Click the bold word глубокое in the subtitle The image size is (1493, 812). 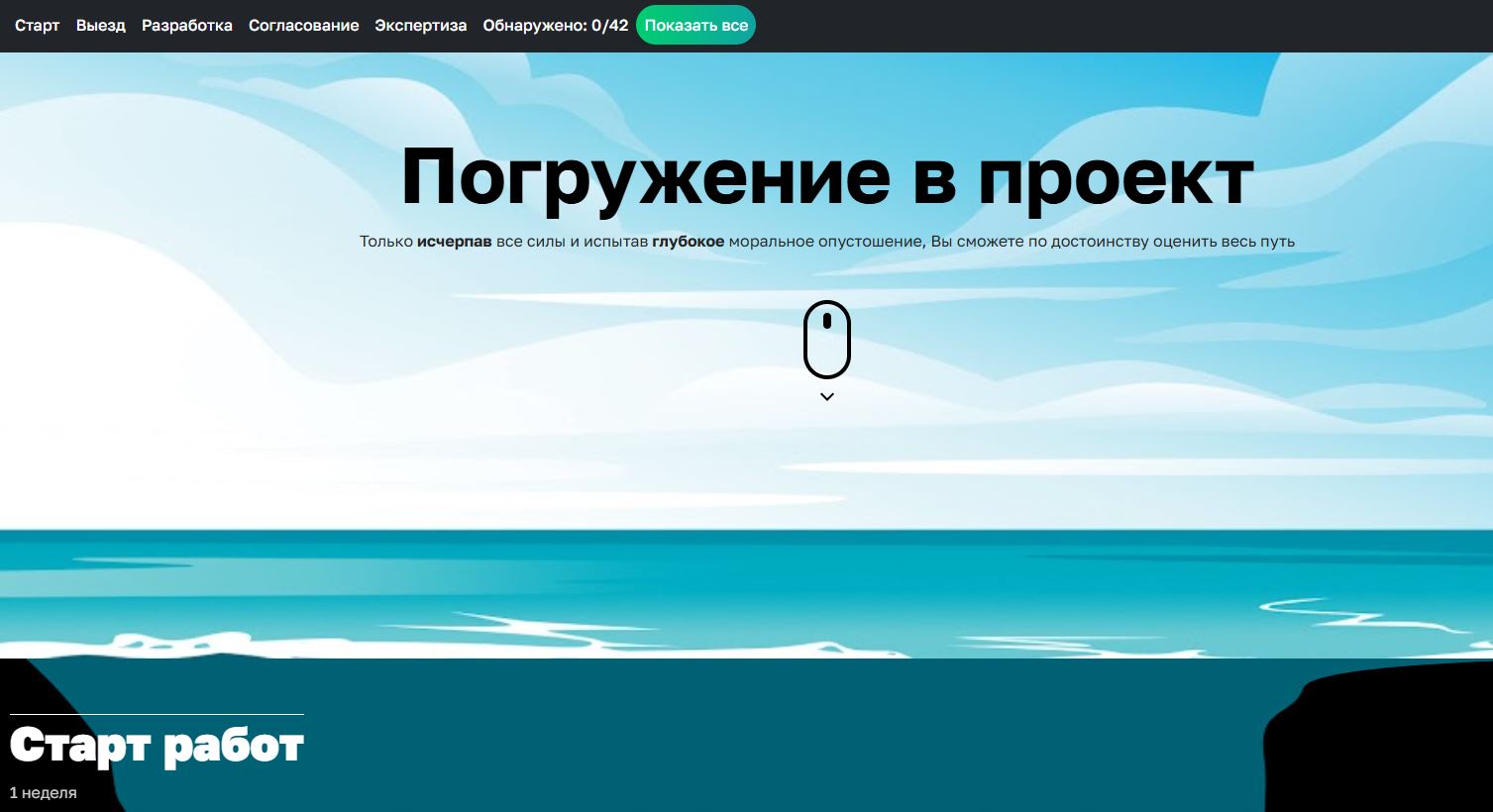point(689,242)
